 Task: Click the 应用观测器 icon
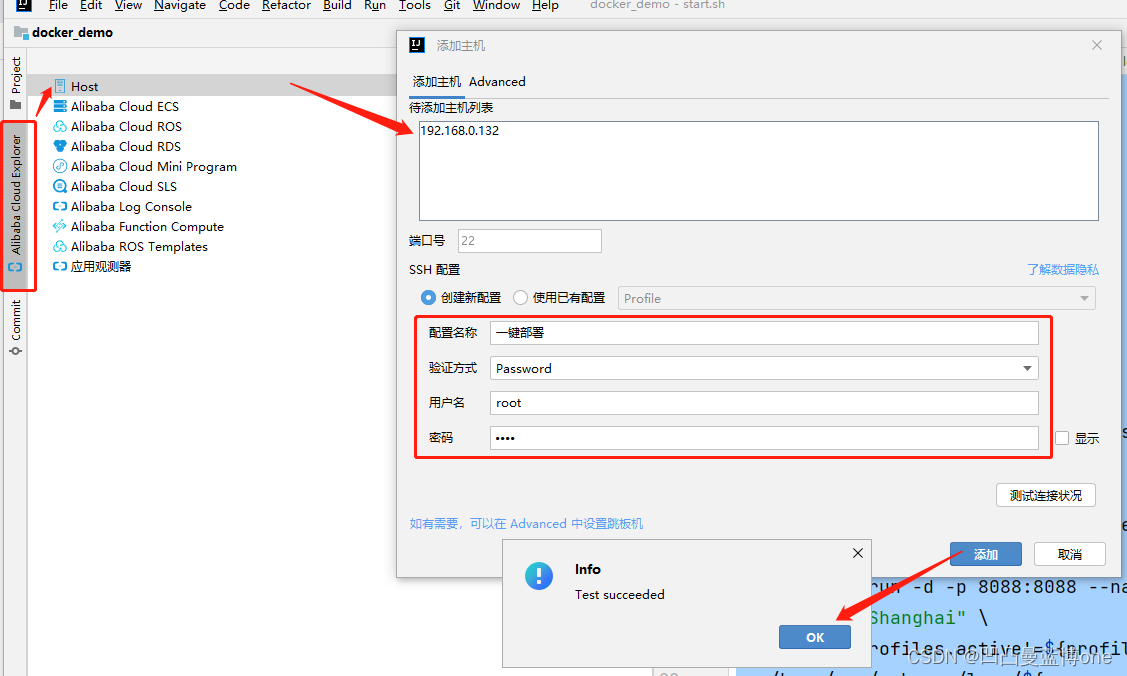60,267
